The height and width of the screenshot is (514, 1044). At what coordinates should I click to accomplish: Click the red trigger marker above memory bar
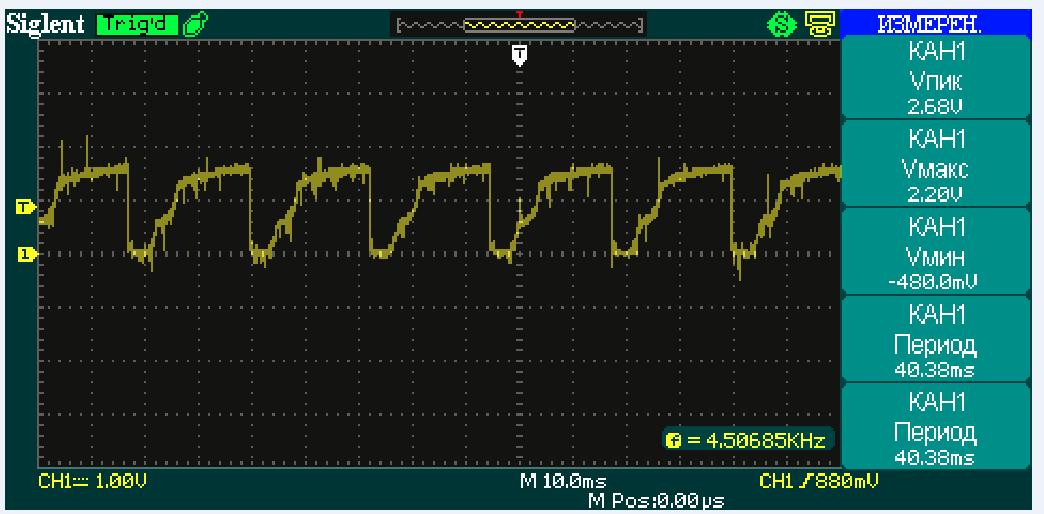(x=519, y=14)
